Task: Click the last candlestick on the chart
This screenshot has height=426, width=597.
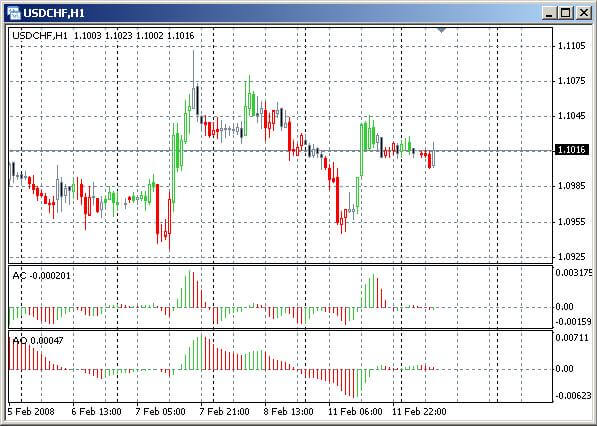Action: tap(434, 154)
